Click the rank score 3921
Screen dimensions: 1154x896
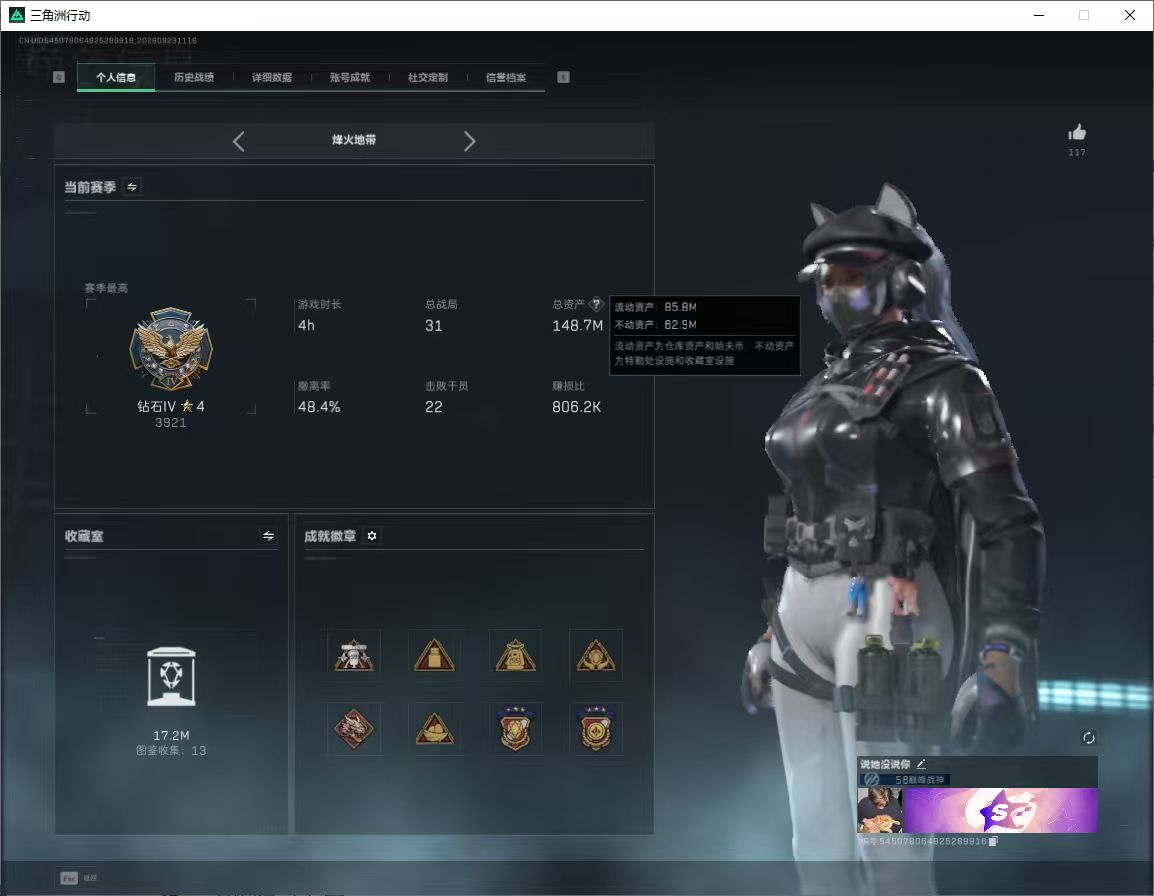click(171, 423)
